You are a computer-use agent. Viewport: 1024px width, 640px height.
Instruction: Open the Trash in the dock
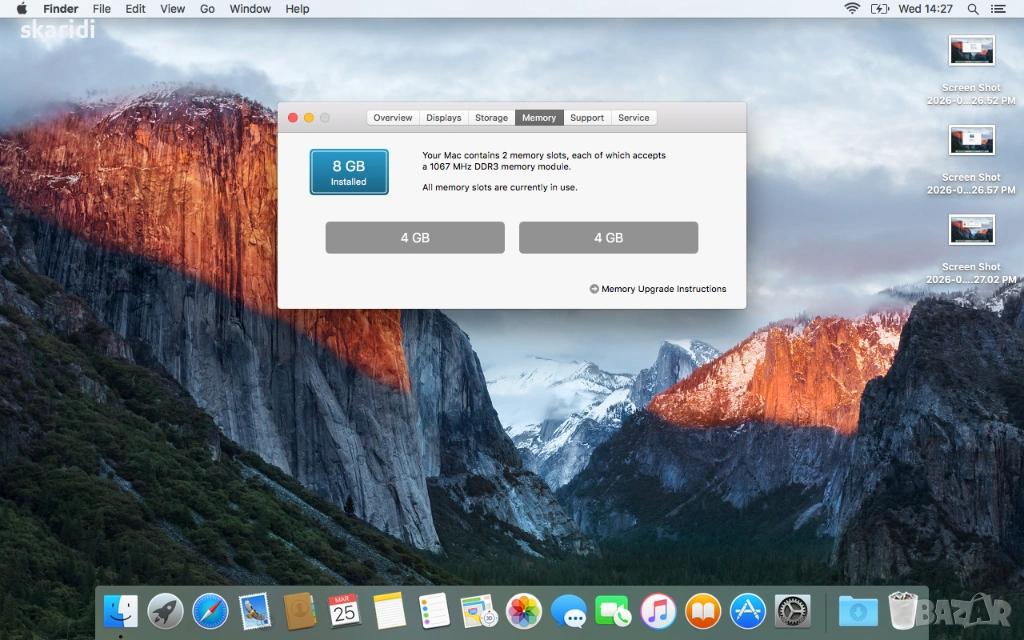coord(903,610)
